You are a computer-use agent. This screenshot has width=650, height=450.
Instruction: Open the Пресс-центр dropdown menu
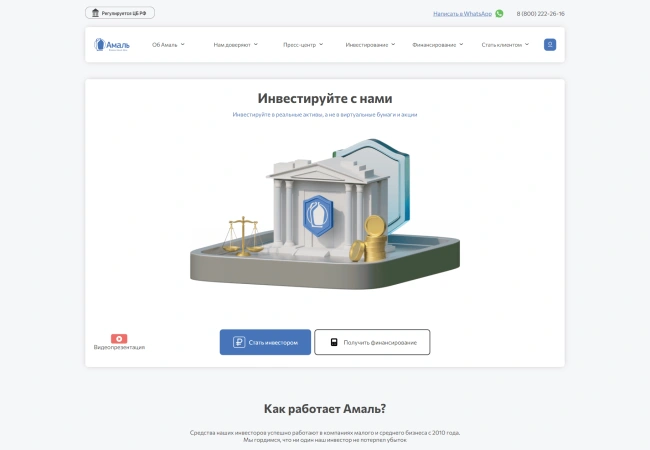click(301, 45)
